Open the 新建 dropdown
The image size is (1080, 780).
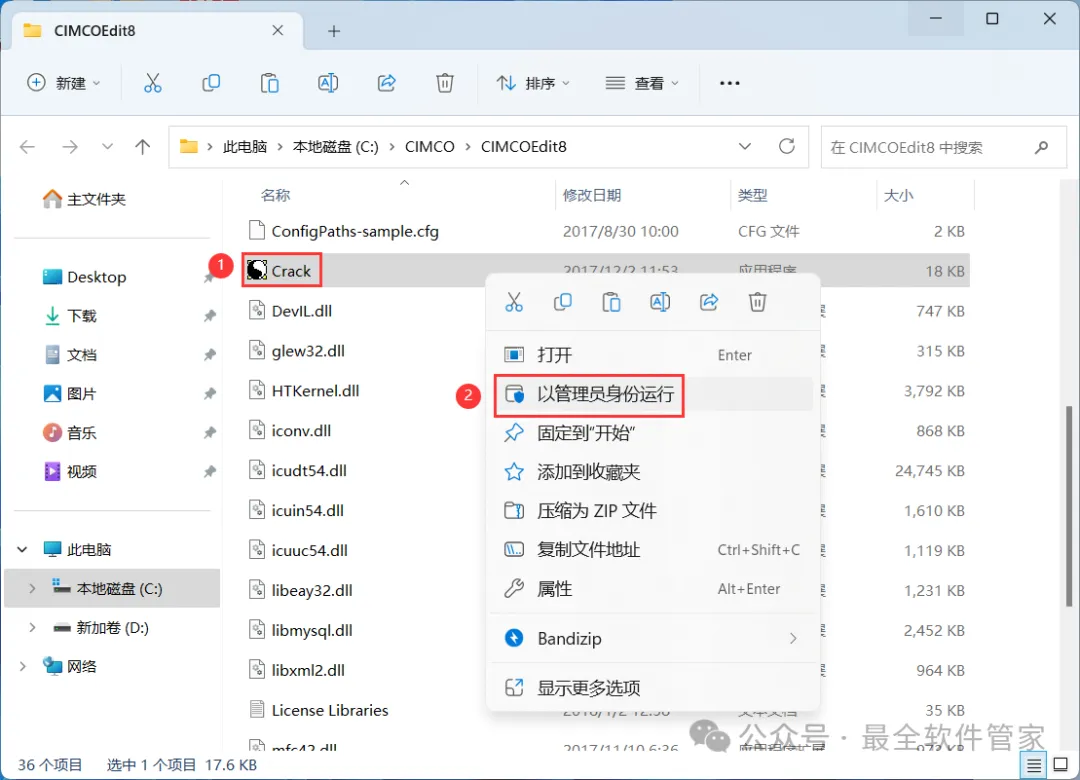63,83
